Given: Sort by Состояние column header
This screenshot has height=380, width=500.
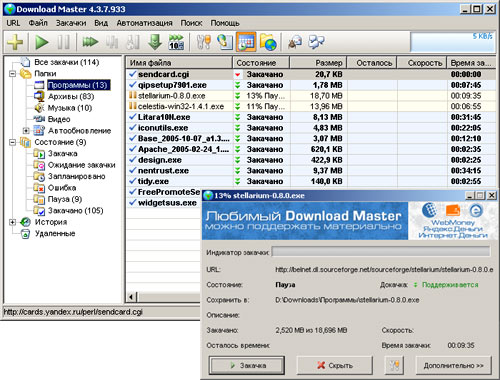Looking at the screenshot, I should [x=261, y=62].
